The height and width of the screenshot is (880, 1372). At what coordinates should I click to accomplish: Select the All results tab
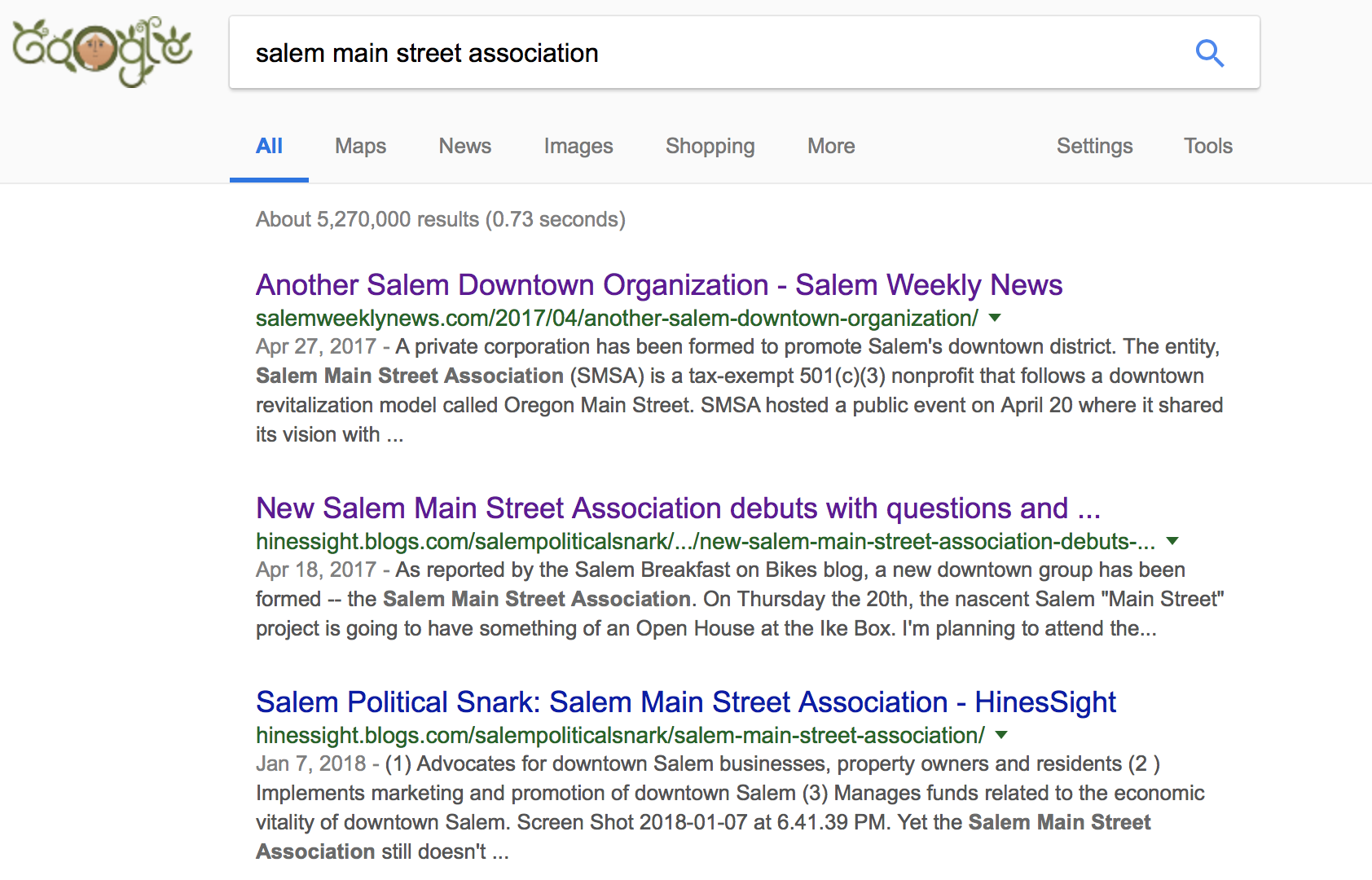click(x=269, y=146)
